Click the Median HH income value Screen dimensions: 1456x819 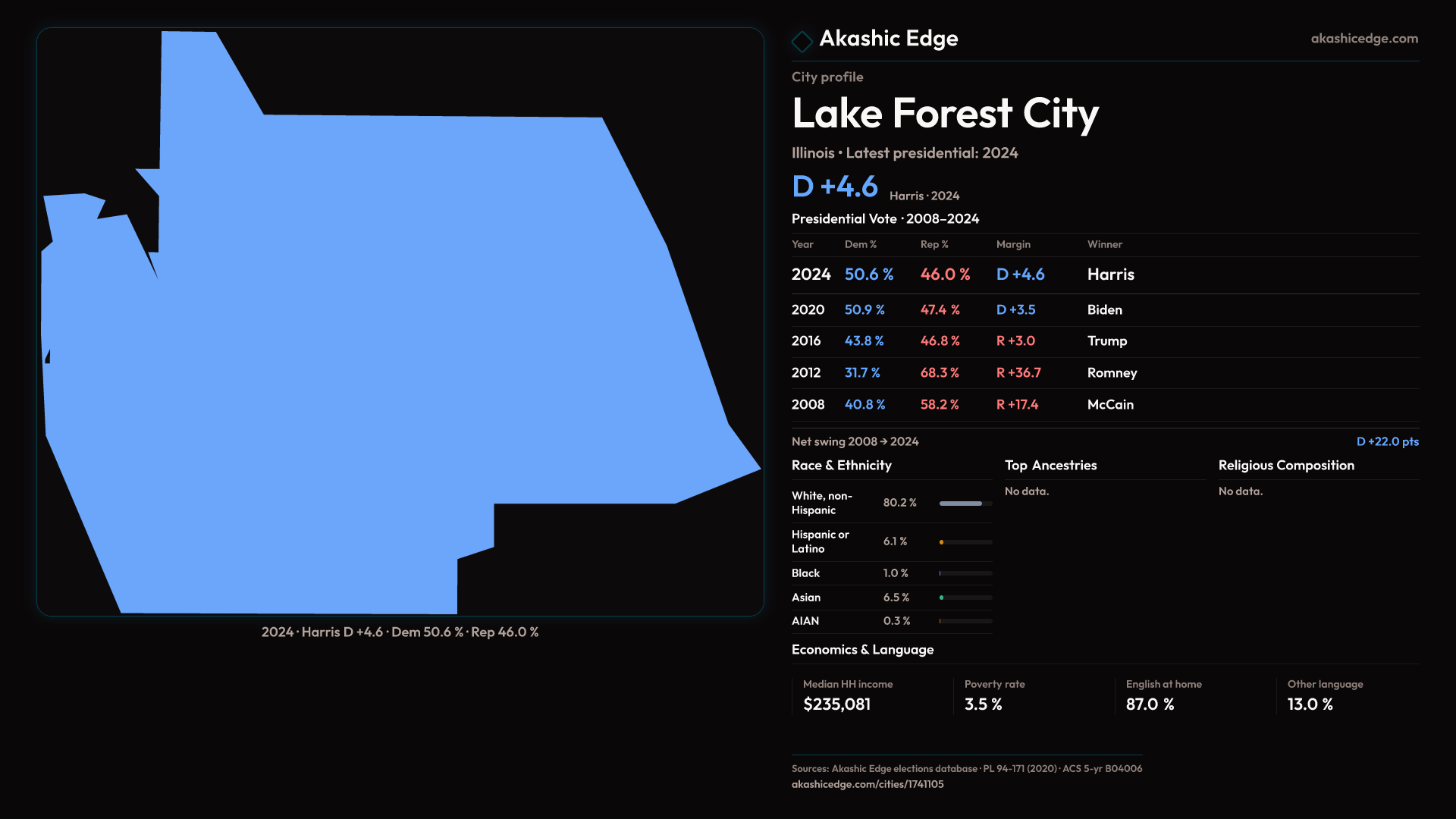[836, 704]
